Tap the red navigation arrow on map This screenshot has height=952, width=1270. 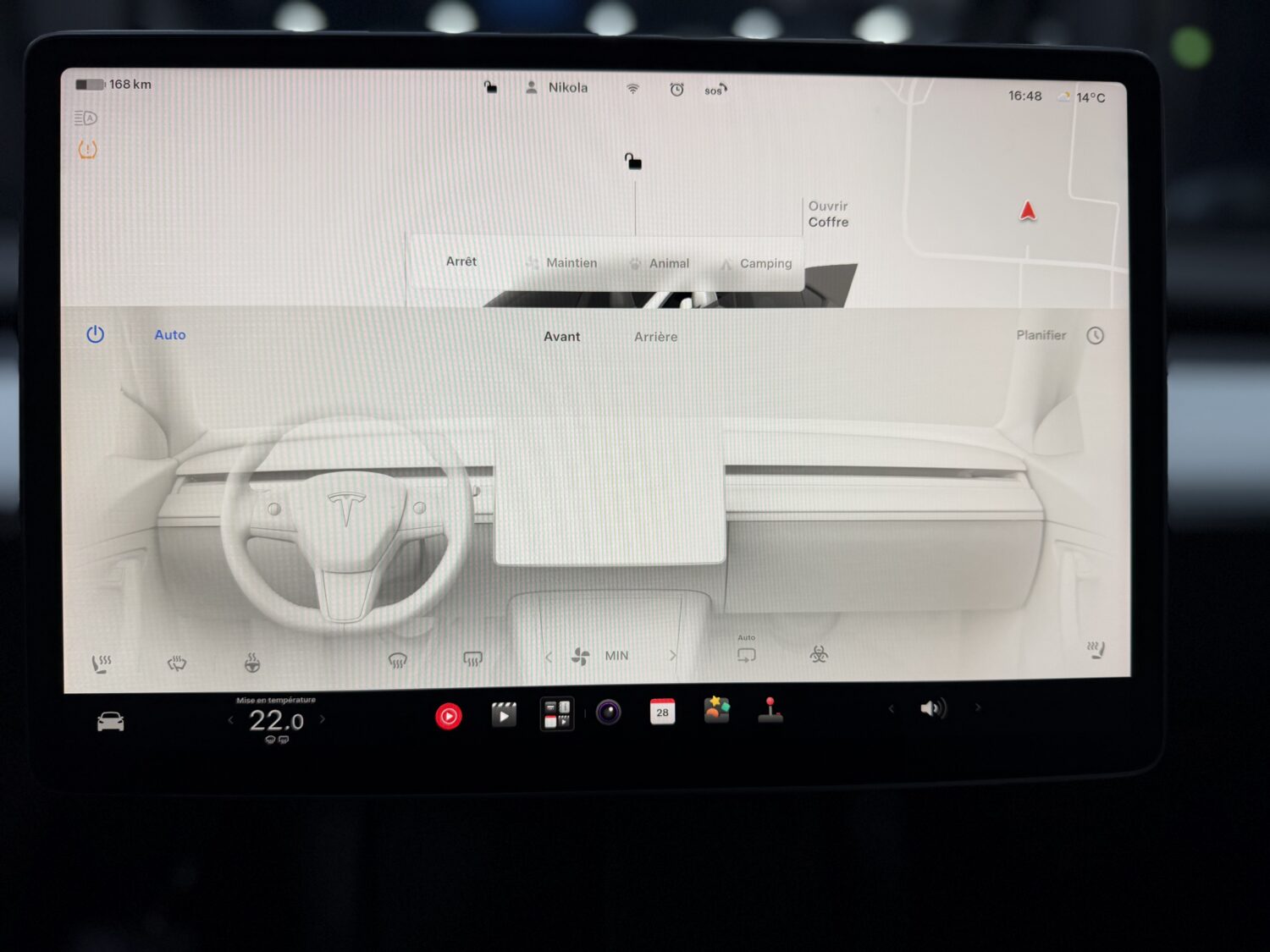1028,211
